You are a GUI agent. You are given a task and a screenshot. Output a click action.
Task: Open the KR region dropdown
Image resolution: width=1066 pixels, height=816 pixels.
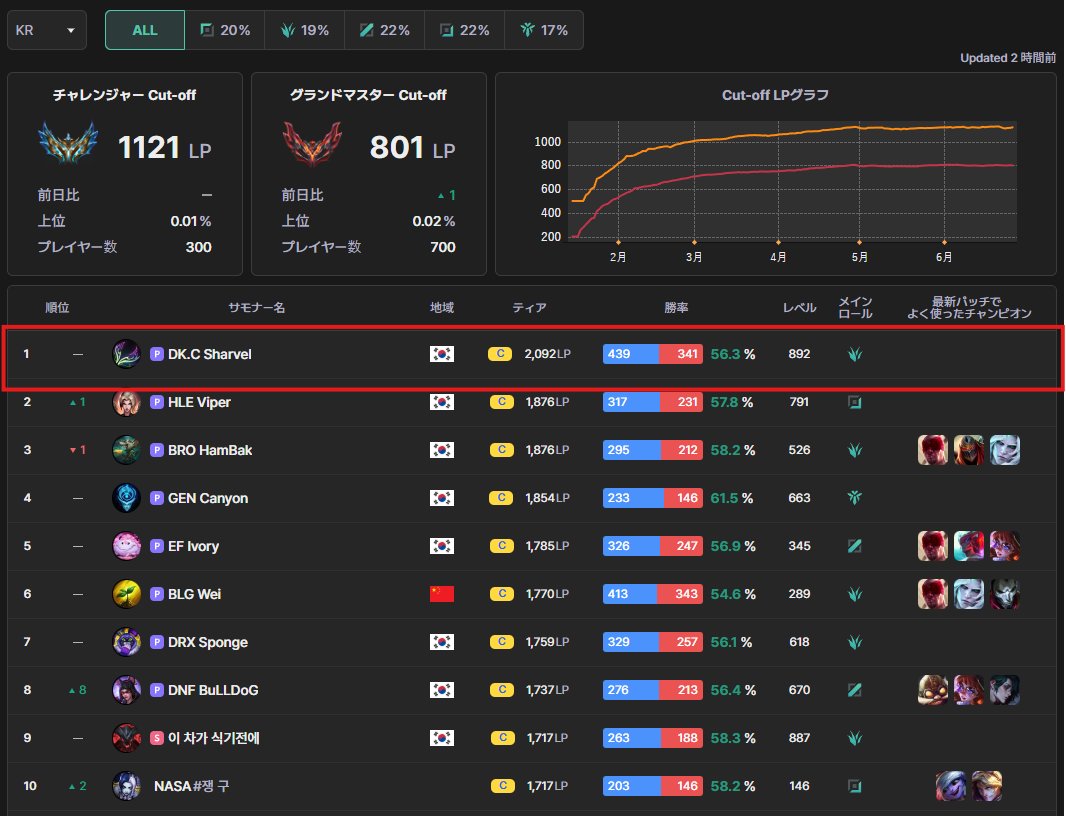coord(46,30)
